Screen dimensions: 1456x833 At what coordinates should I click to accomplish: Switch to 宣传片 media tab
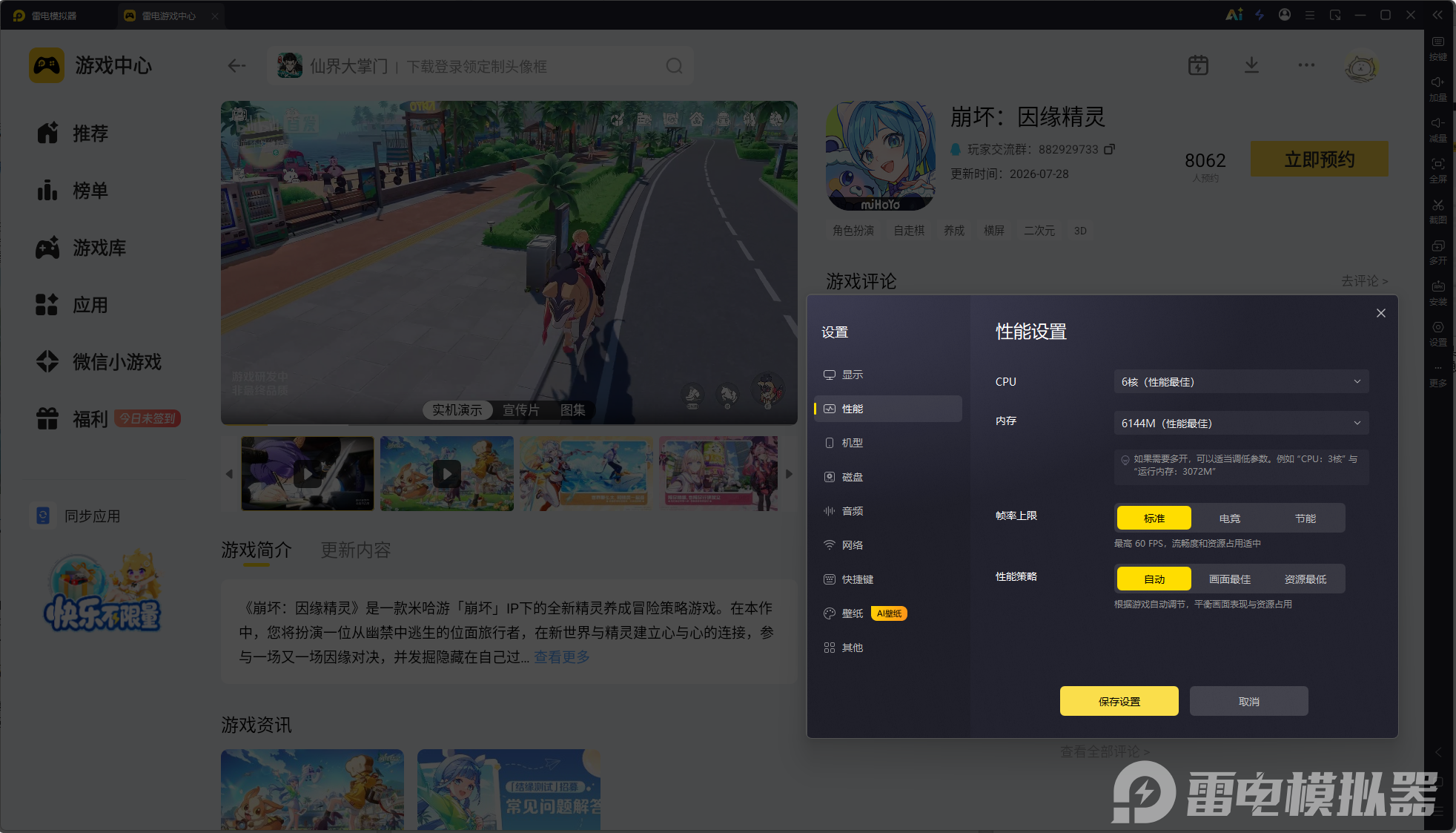point(521,410)
